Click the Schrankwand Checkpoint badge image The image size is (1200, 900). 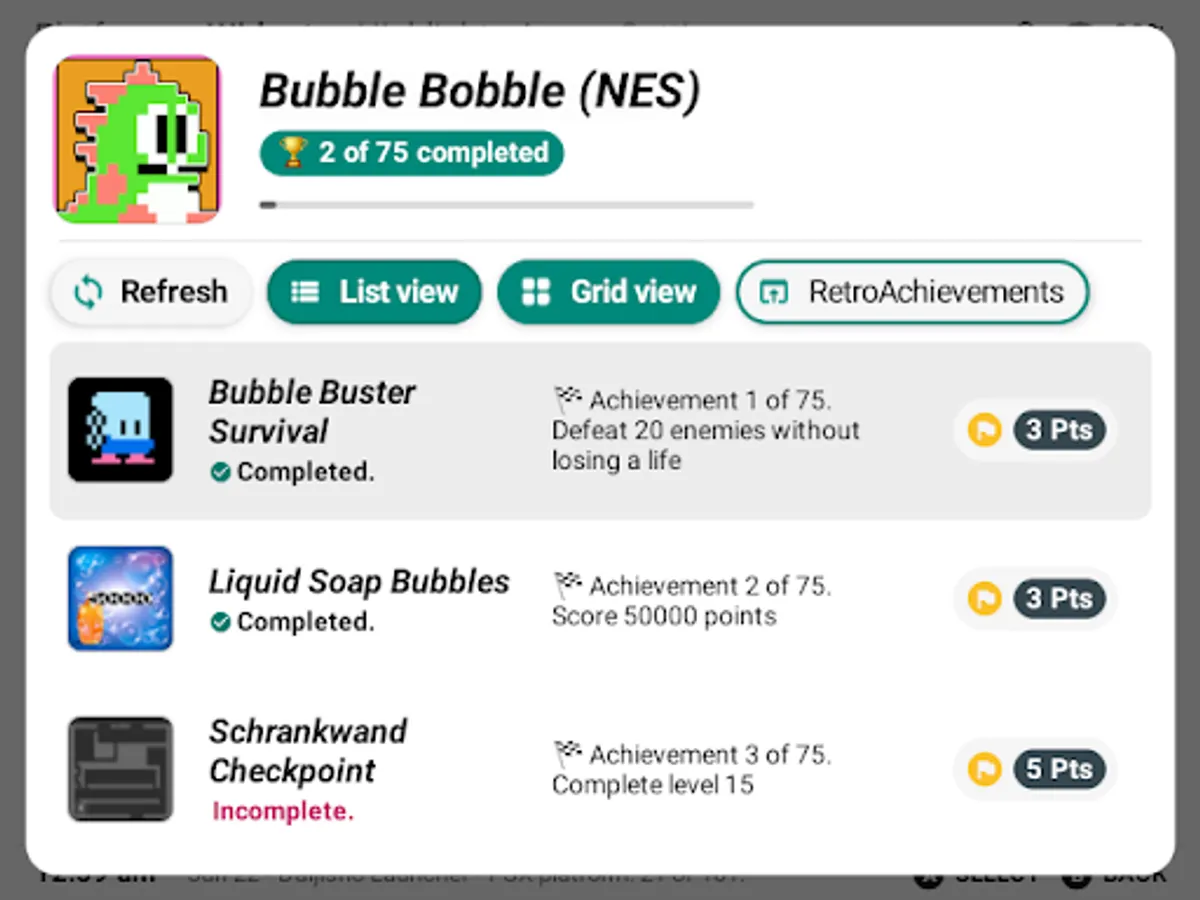click(120, 769)
